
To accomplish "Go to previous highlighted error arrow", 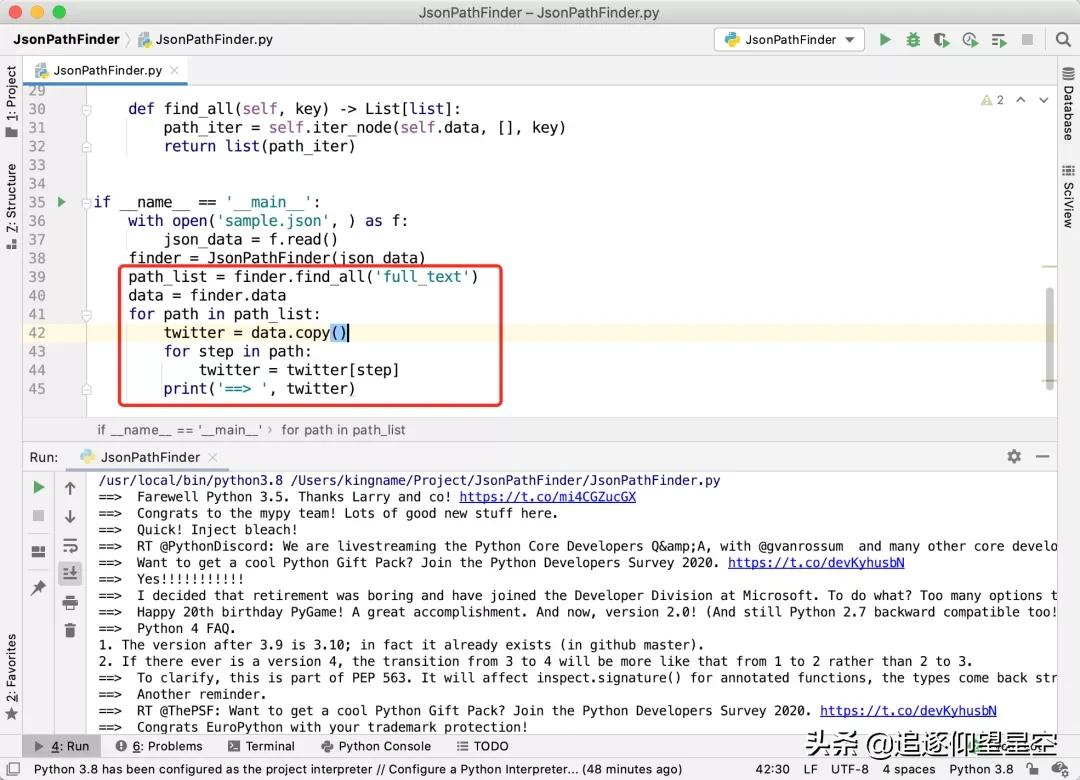I will pos(1021,100).
